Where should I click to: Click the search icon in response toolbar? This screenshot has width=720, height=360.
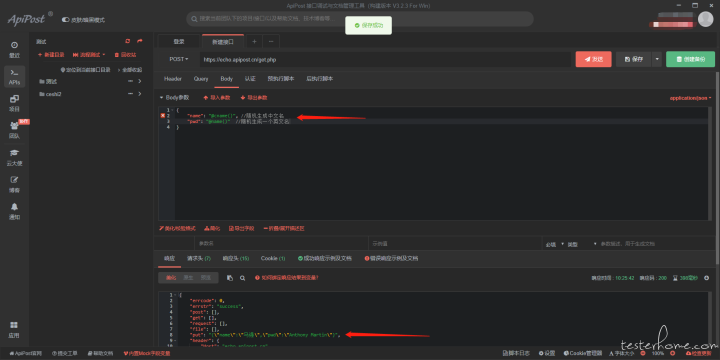click(242, 278)
